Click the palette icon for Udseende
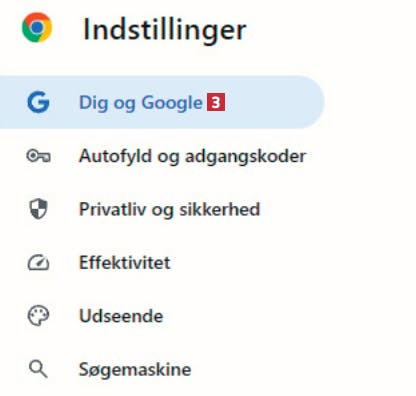The image size is (416, 396). 38,316
